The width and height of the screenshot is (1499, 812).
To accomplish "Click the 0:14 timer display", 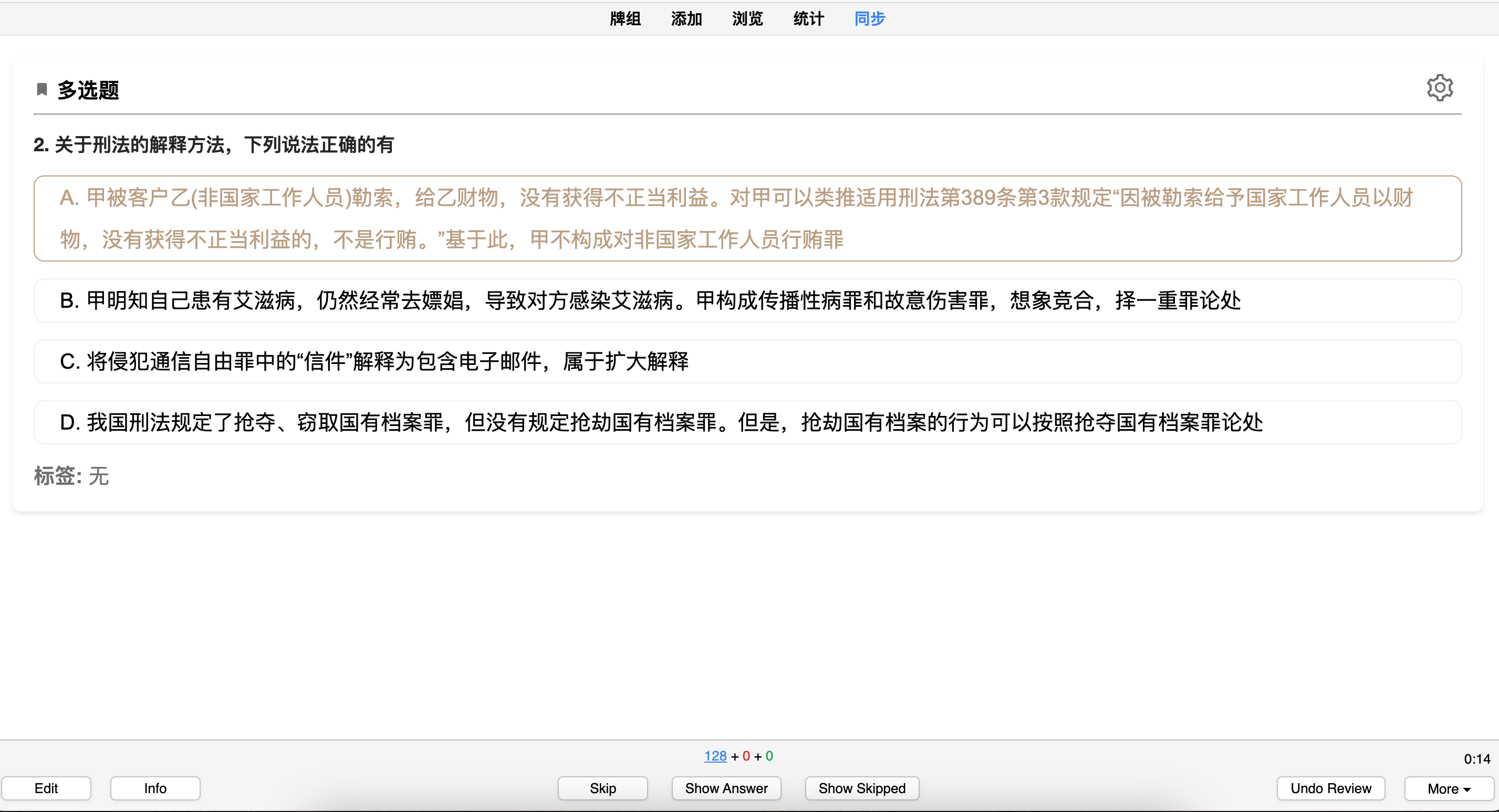I will (x=1477, y=758).
